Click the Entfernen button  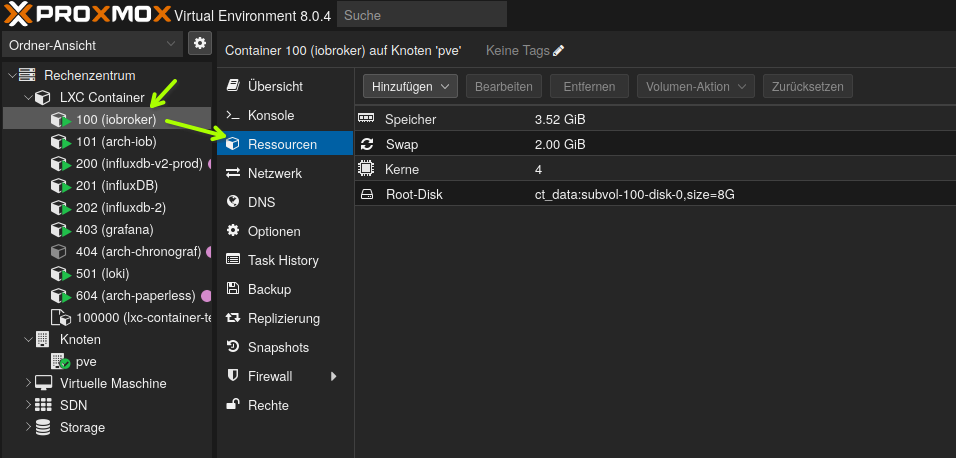pos(589,87)
